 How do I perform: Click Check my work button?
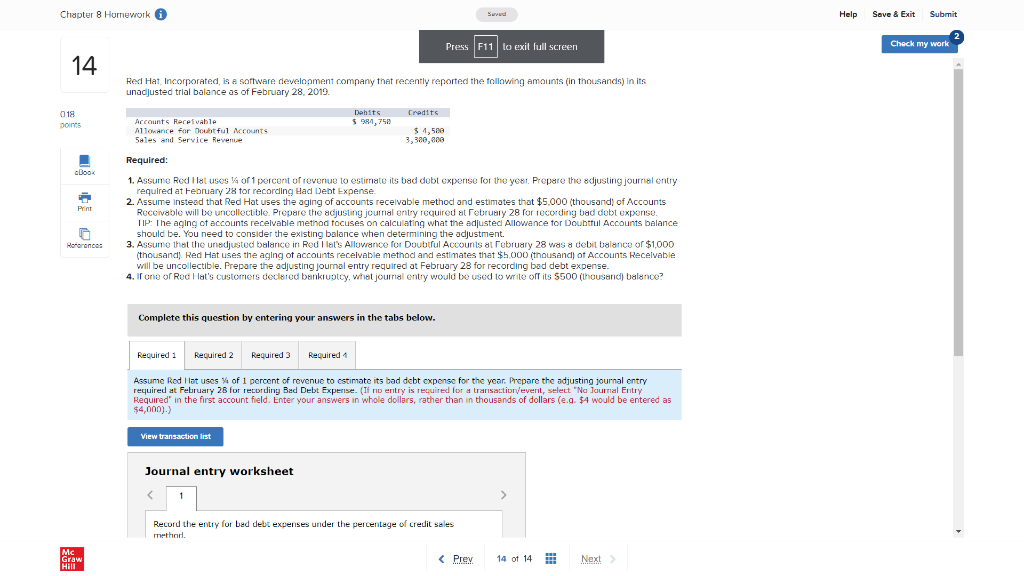920,44
